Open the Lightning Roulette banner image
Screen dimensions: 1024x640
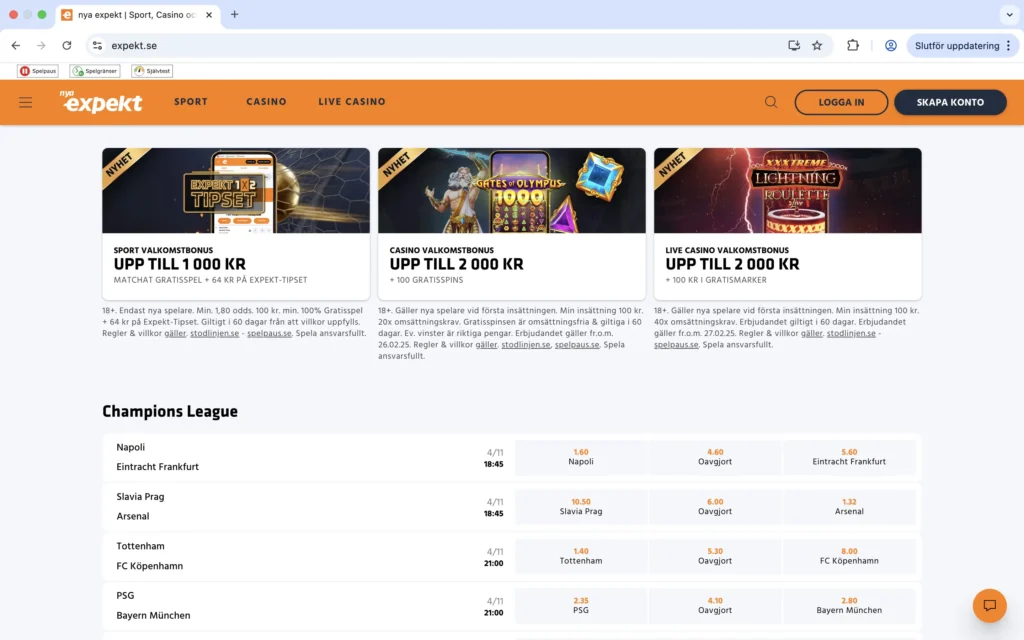click(788, 191)
